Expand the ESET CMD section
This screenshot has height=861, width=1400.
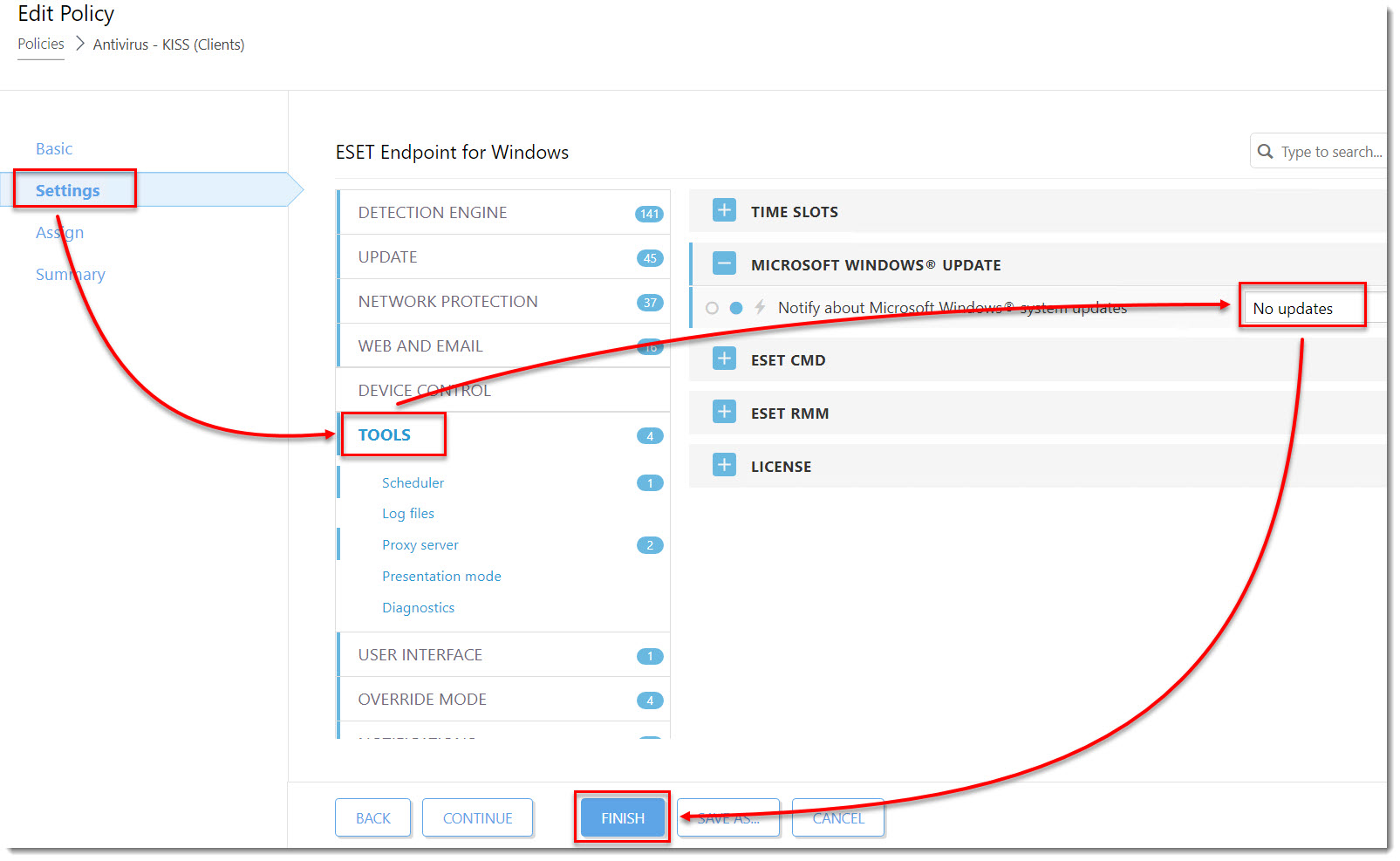[724, 359]
